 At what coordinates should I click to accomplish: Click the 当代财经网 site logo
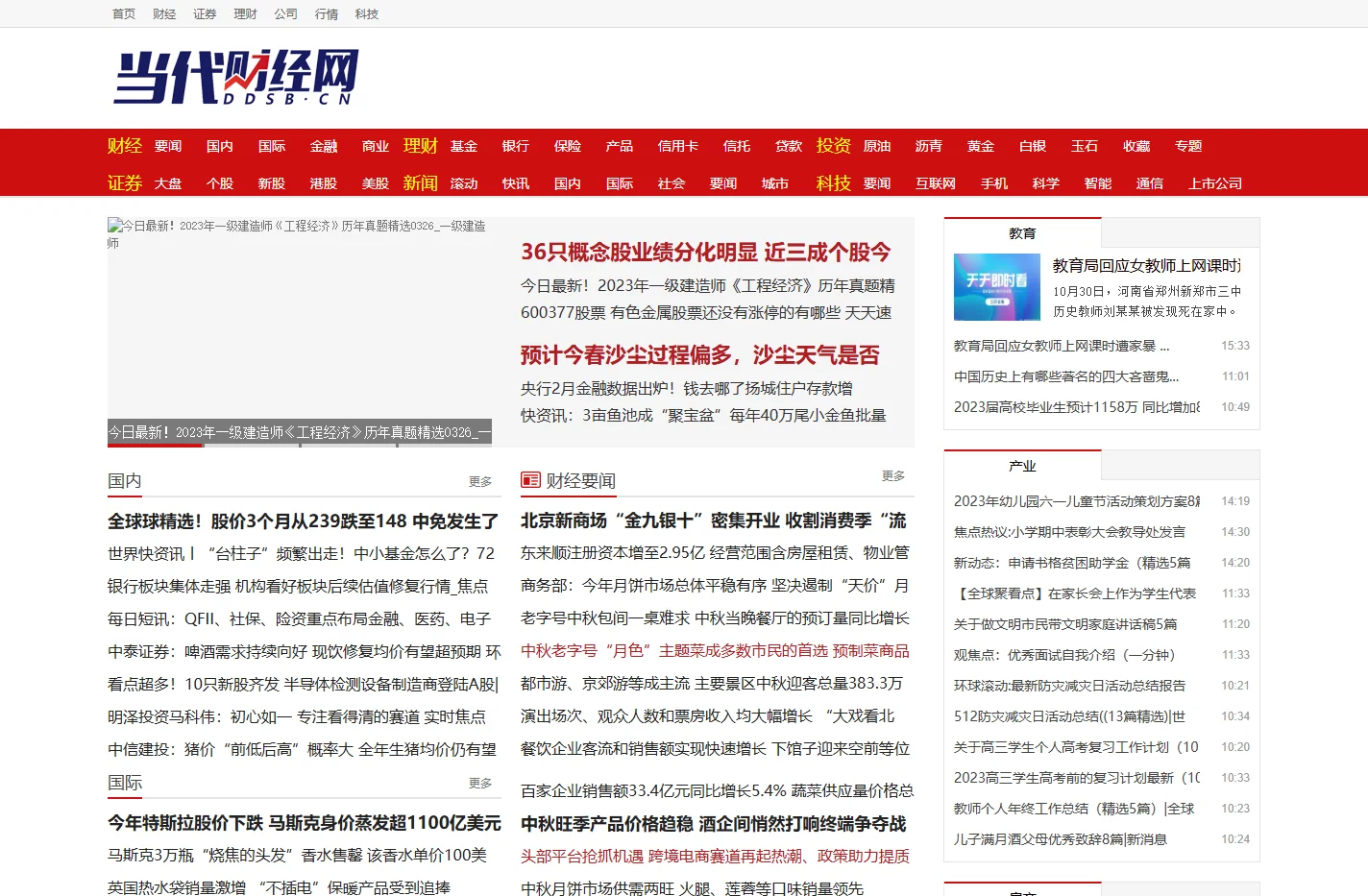click(236, 77)
